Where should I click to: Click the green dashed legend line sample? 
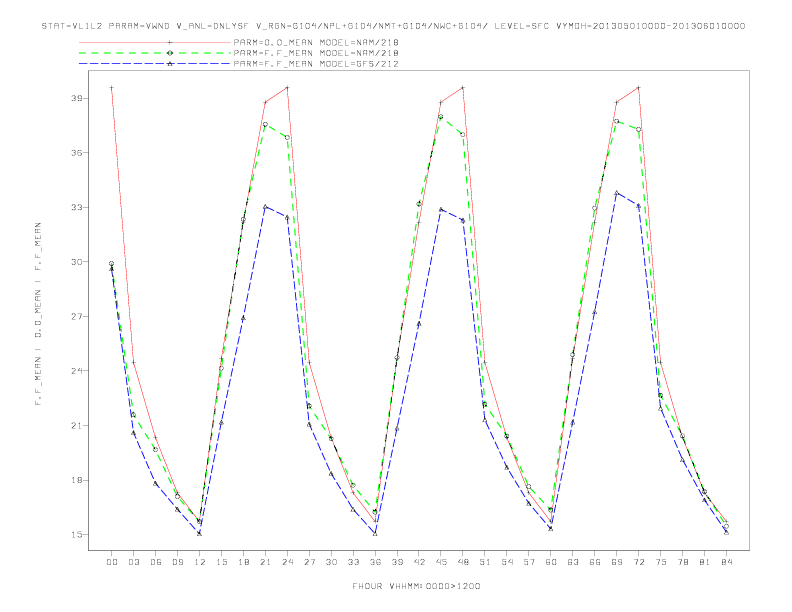pyautogui.click(x=155, y=53)
